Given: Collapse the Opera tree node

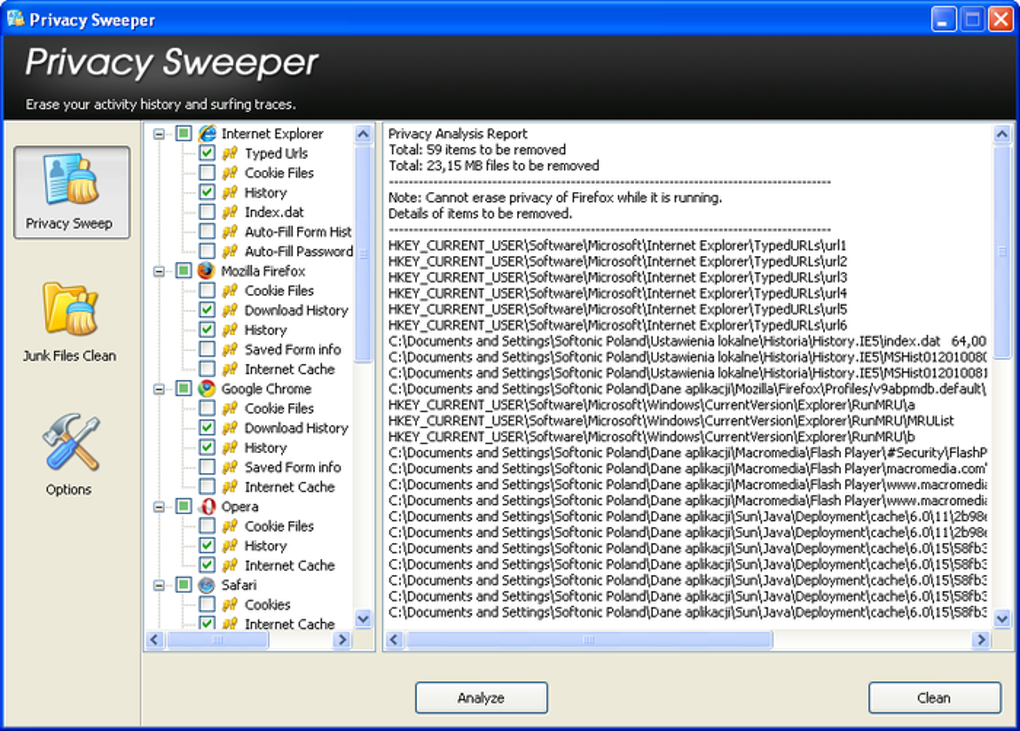Looking at the screenshot, I should pyautogui.click(x=159, y=507).
